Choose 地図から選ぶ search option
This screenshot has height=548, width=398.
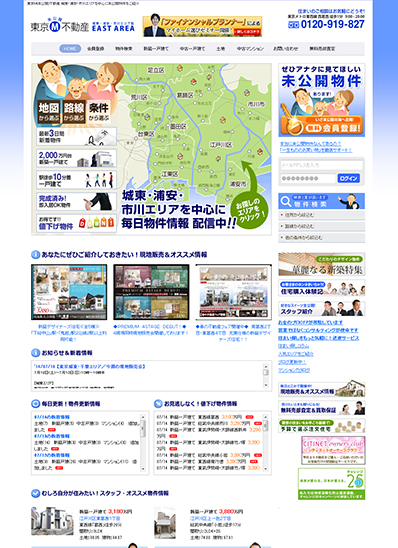click(x=49, y=112)
